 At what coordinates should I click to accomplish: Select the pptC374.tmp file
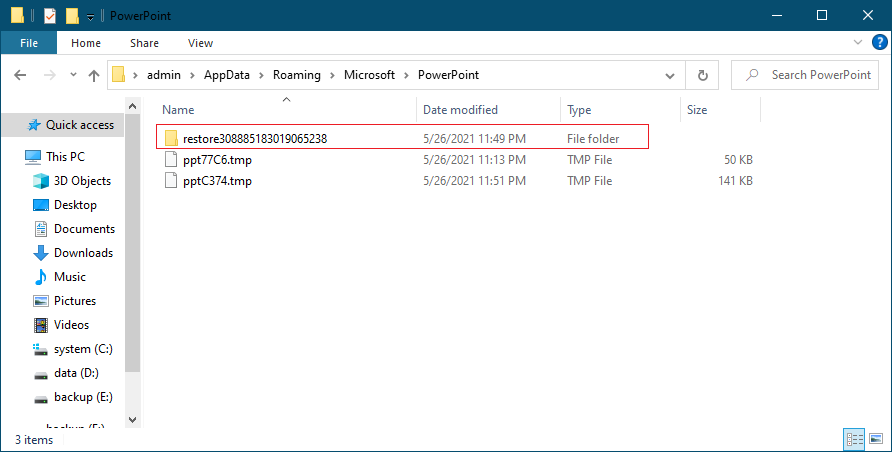point(217,181)
